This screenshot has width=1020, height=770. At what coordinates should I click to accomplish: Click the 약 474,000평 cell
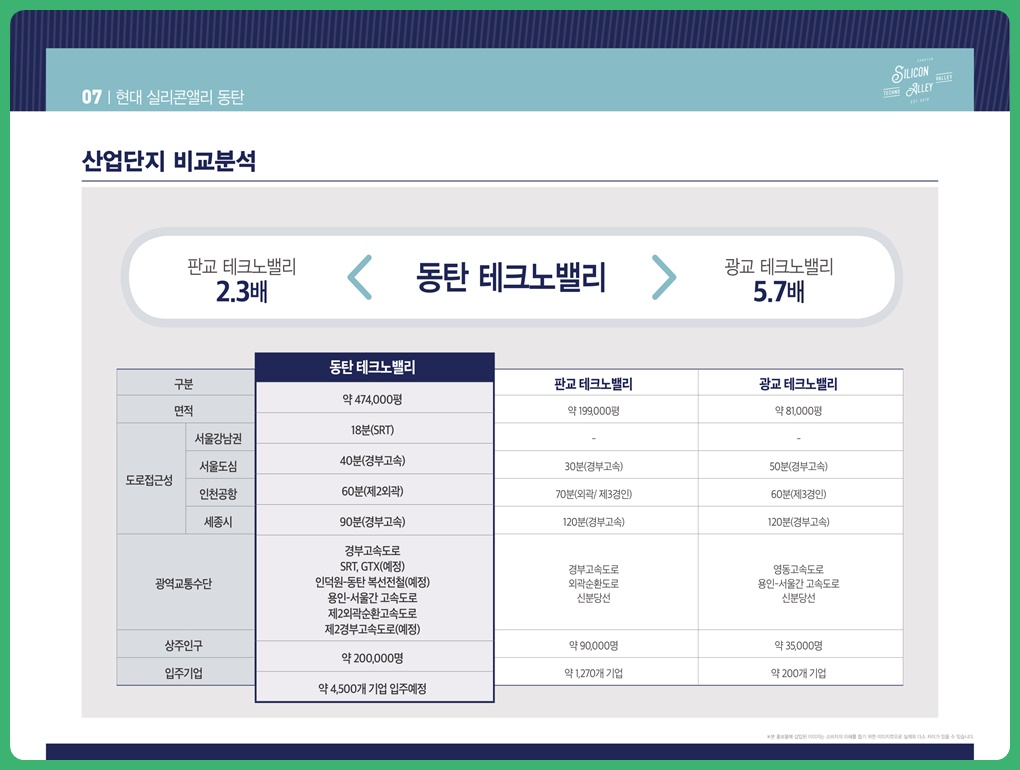(373, 399)
